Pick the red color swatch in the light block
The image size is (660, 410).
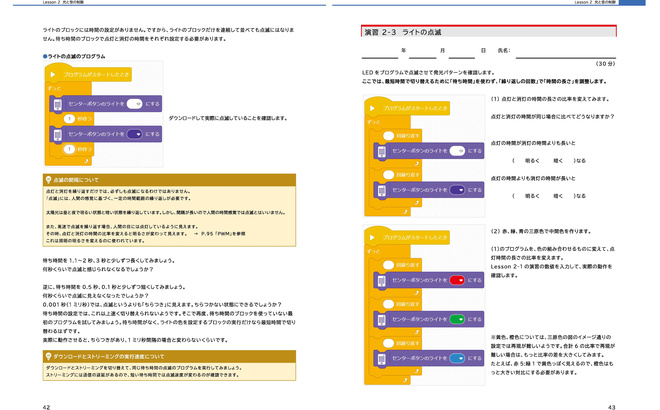455,281
